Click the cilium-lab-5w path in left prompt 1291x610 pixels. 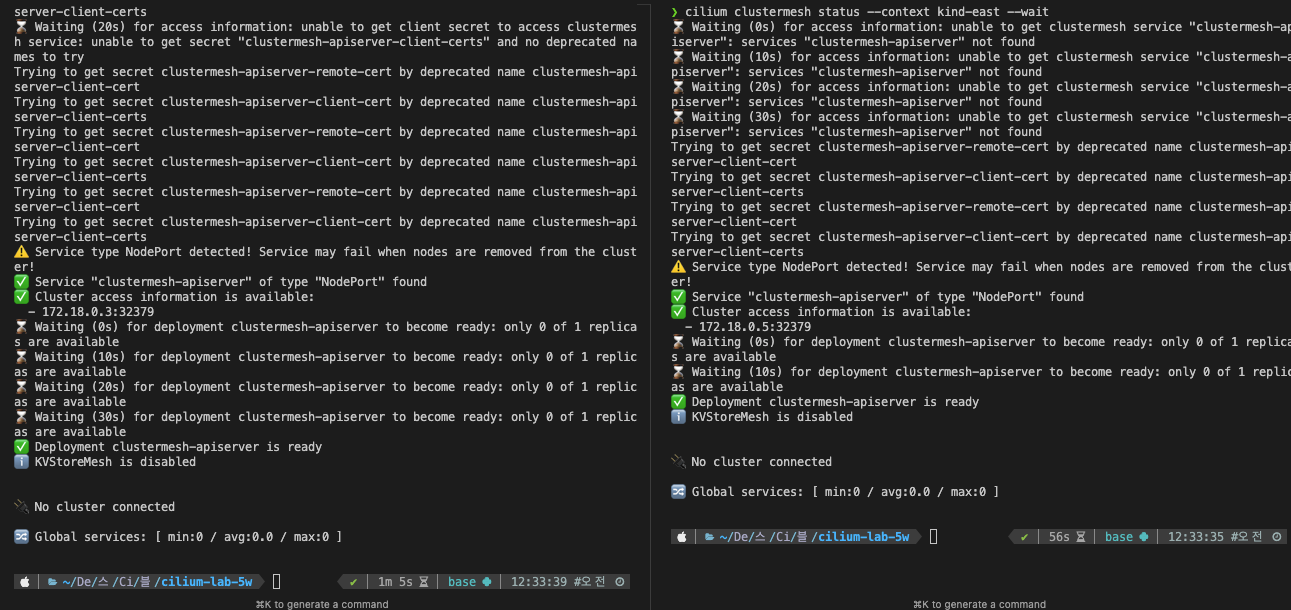tap(206, 582)
